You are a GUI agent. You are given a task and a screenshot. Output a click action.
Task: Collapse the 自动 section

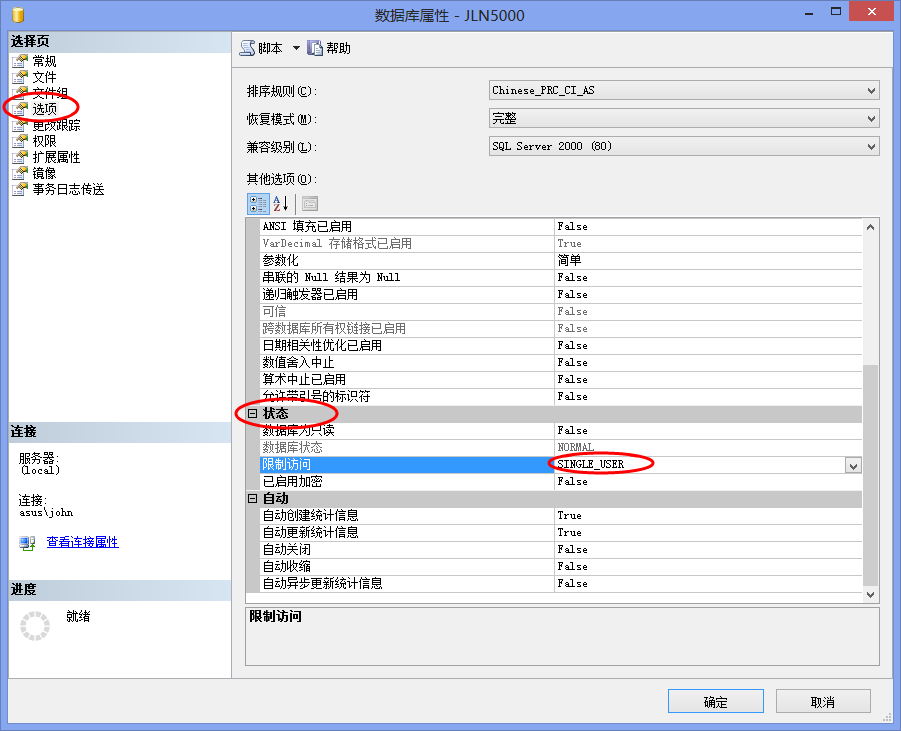(253, 499)
